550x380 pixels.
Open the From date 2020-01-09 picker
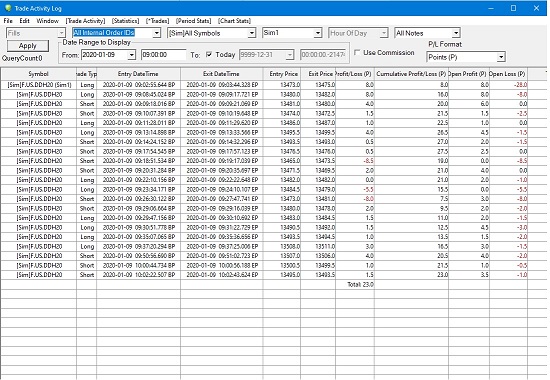[x=132, y=55]
